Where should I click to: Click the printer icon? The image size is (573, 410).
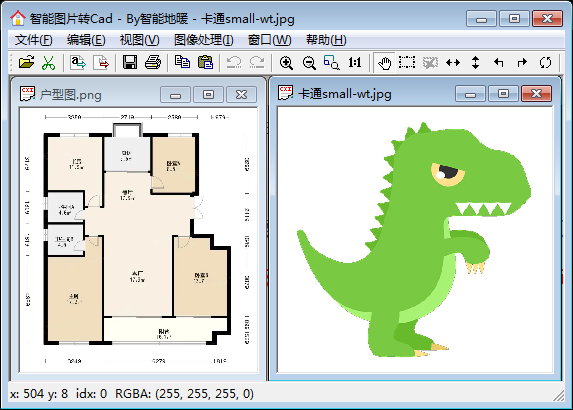click(x=153, y=62)
